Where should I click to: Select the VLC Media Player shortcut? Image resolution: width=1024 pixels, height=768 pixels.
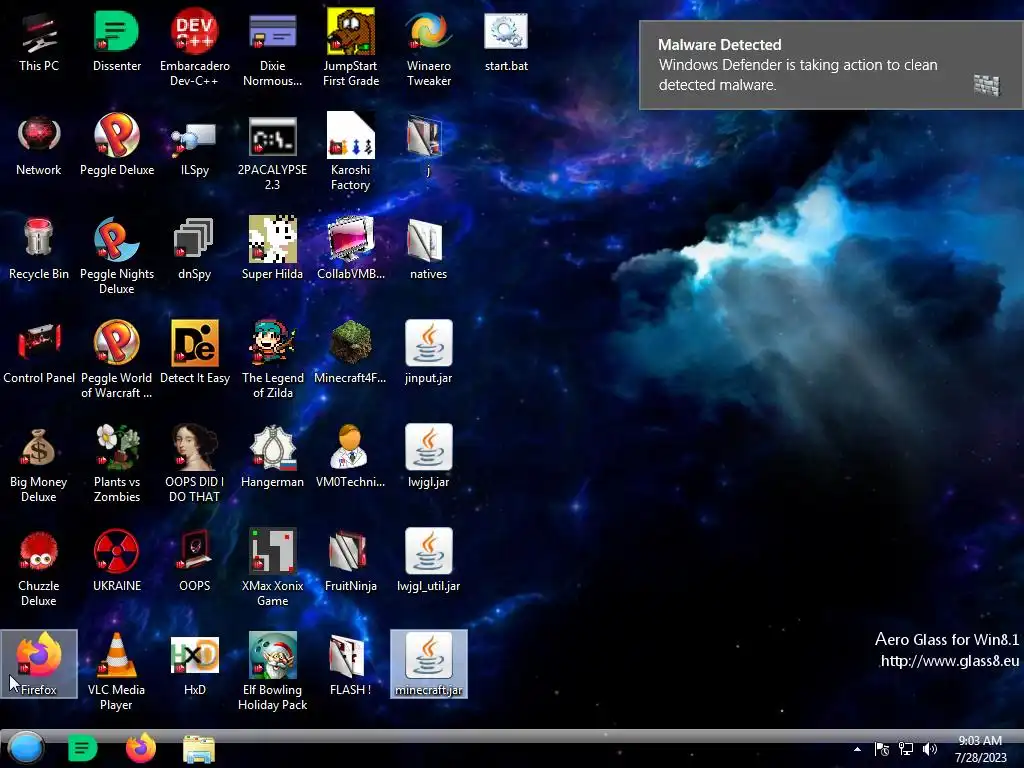pyautogui.click(x=116, y=672)
